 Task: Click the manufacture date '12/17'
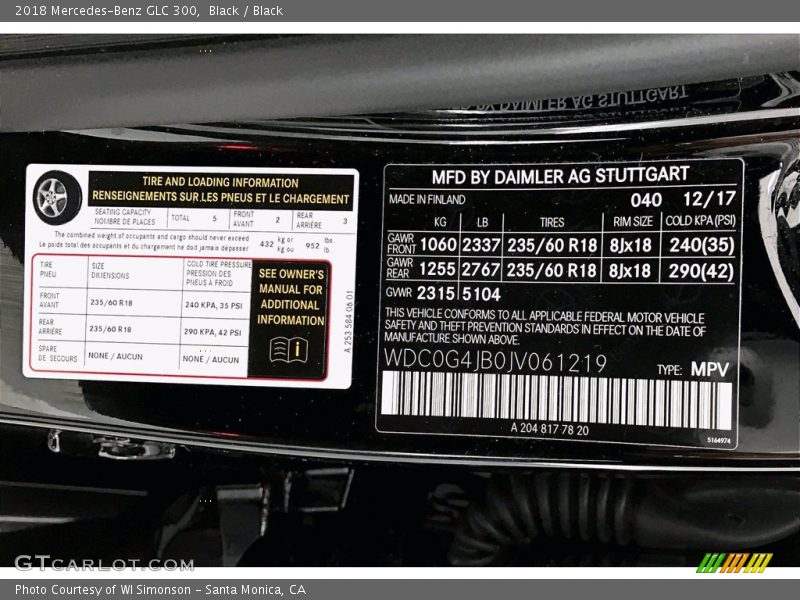(x=709, y=198)
